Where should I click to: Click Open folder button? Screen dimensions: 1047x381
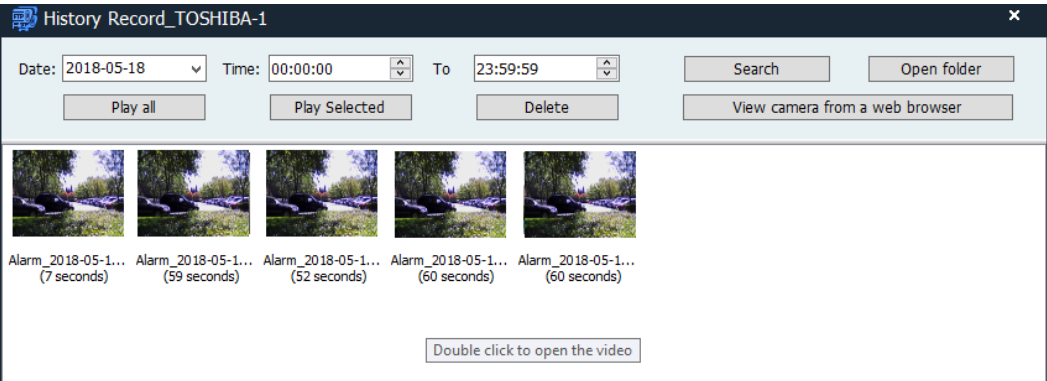click(941, 69)
